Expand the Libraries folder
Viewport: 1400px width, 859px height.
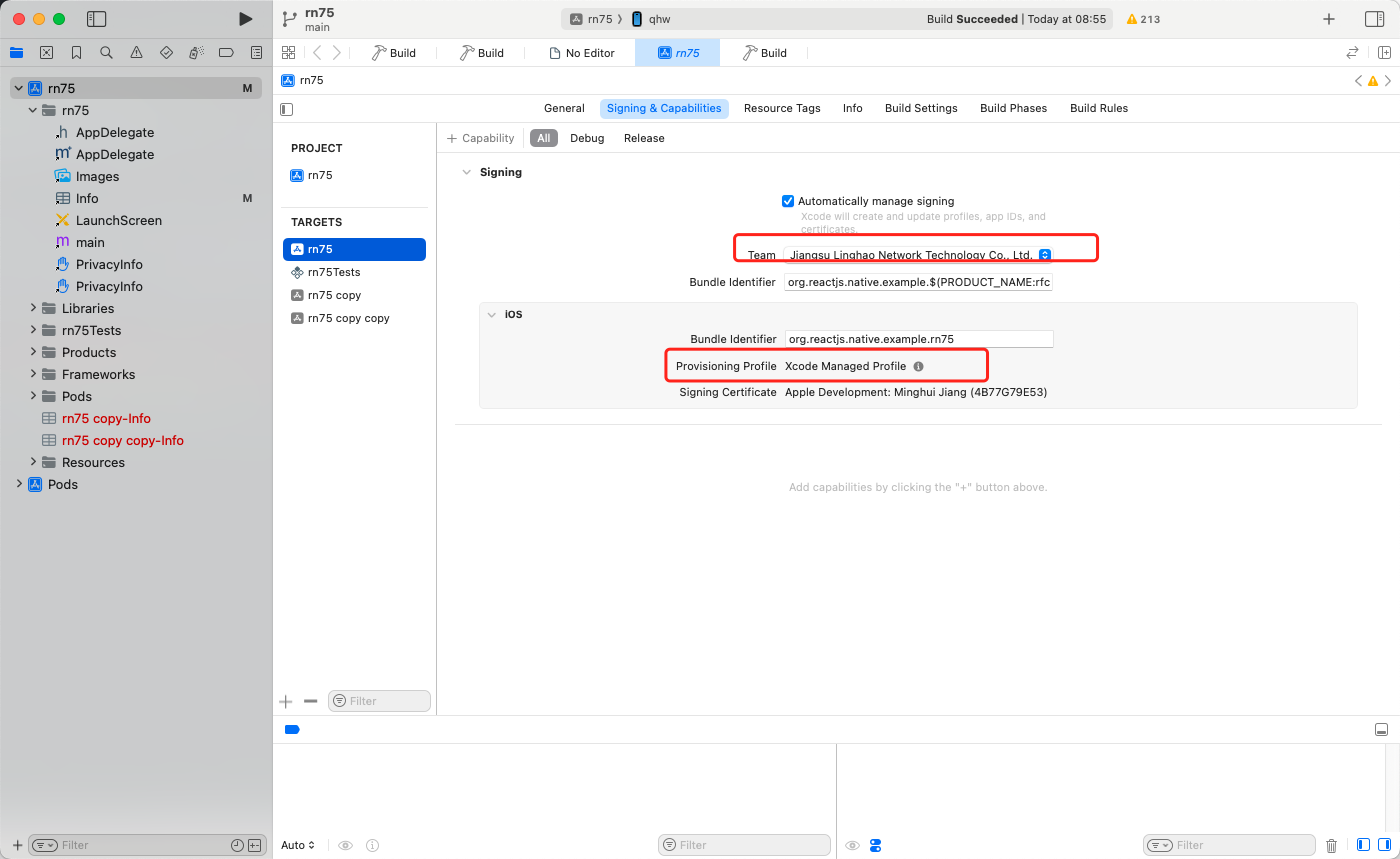click(x=33, y=308)
